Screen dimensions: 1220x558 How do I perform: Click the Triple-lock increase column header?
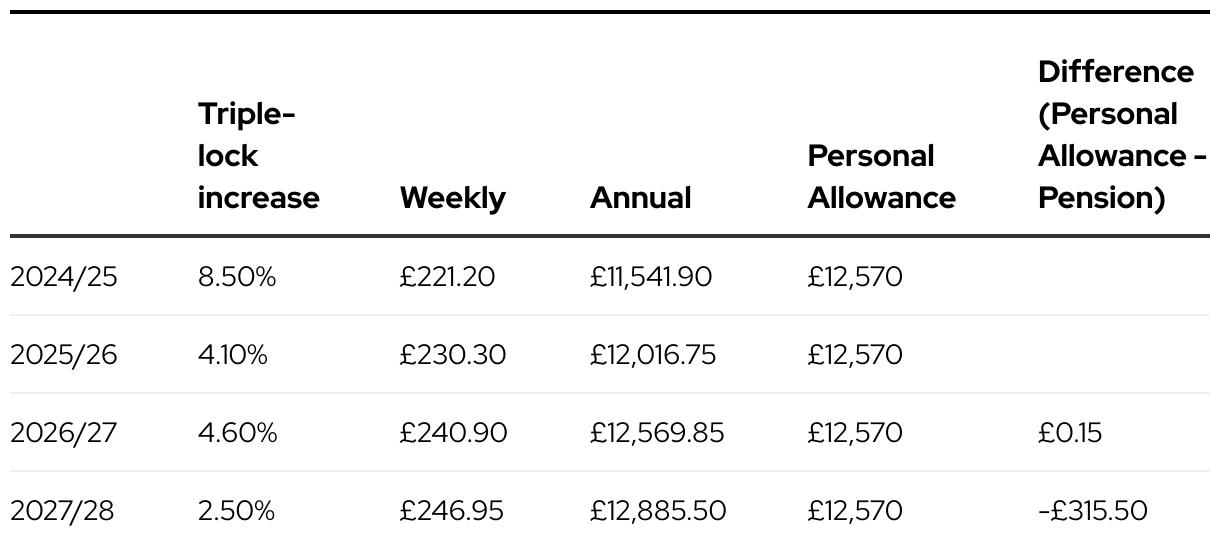click(x=258, y=156)
